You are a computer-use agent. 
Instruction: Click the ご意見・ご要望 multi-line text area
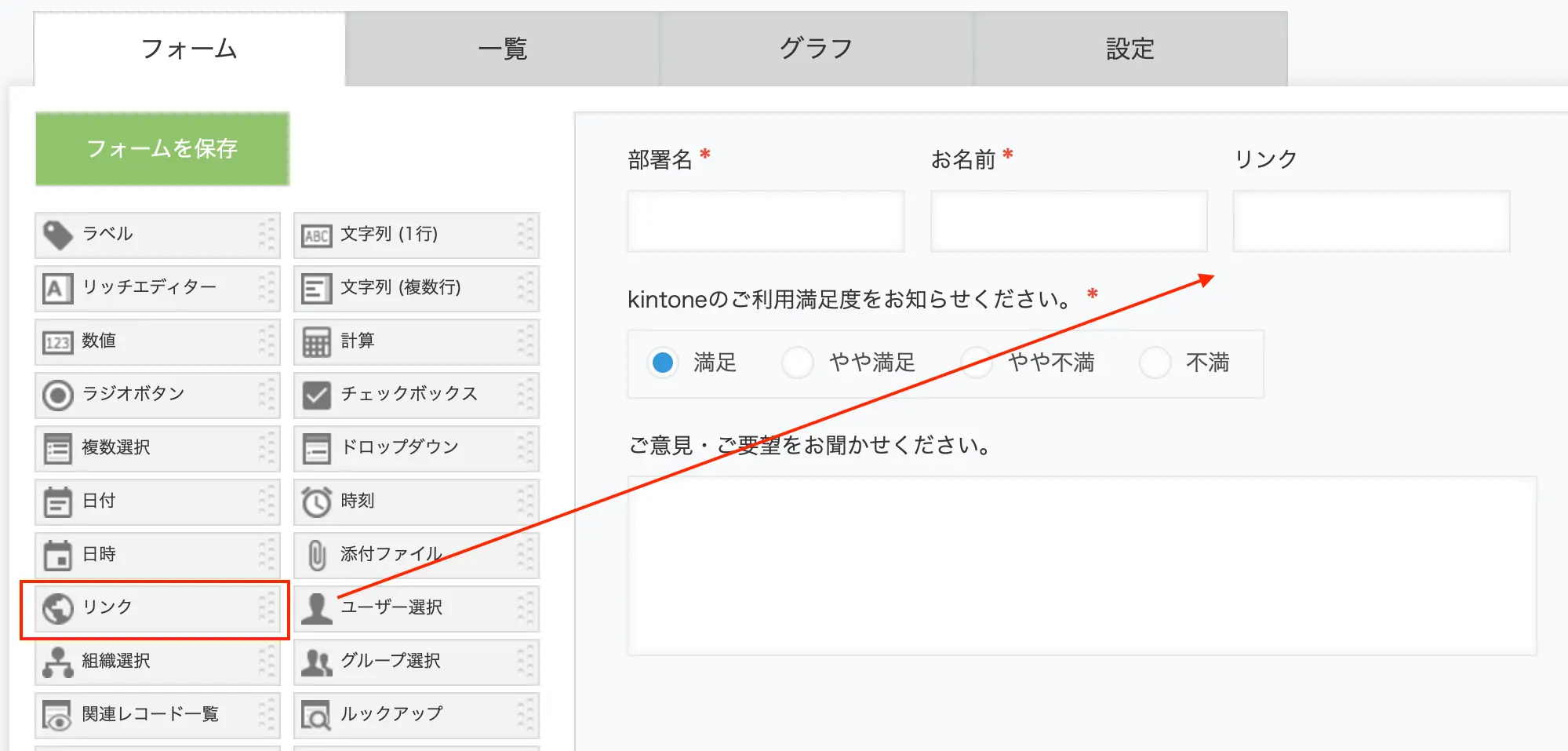pos(1081,565)
